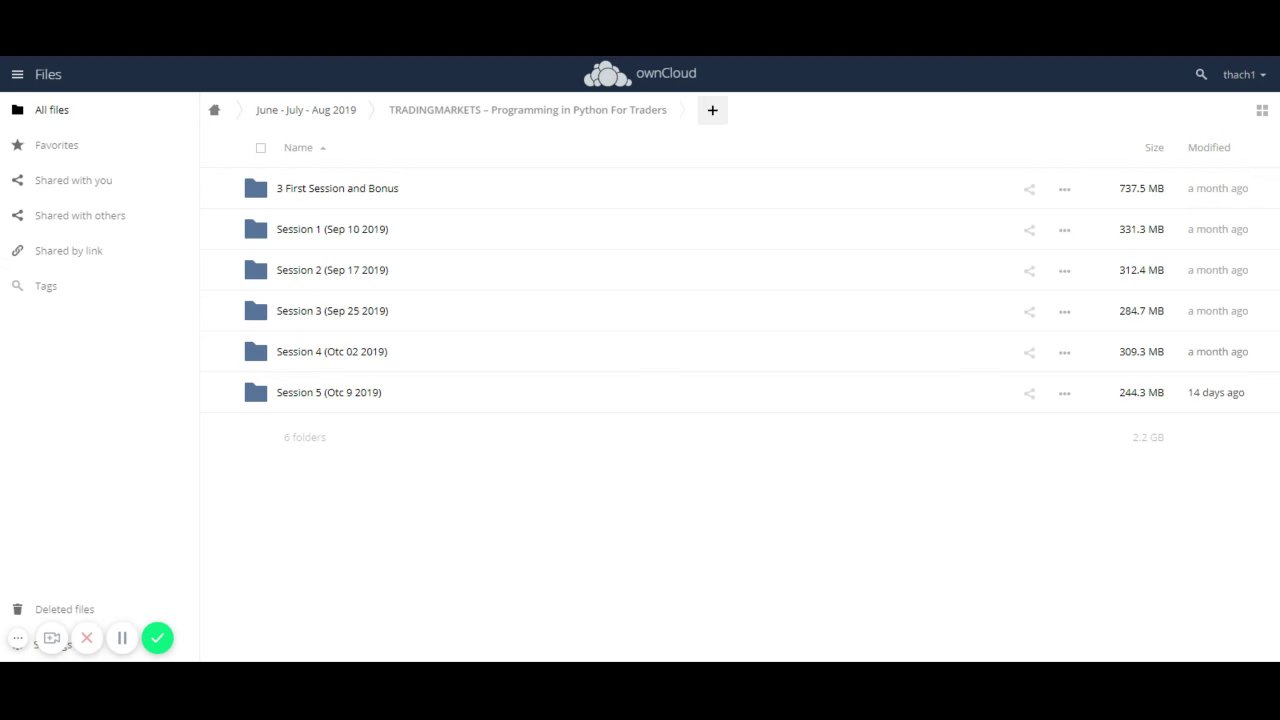Open the search magnifier icon
The image size is (1280, 720).
coord(1201,74)
